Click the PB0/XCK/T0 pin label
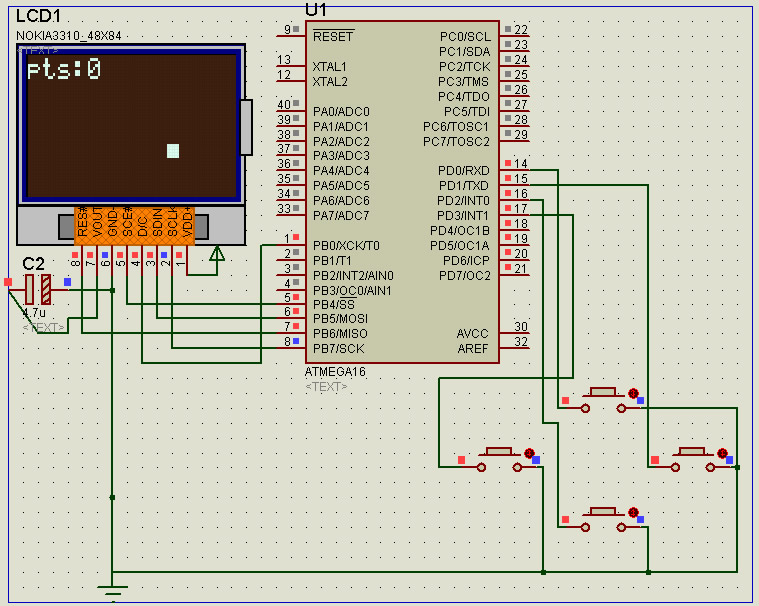This screenshot has height=606, width=759. coord(346,245)
